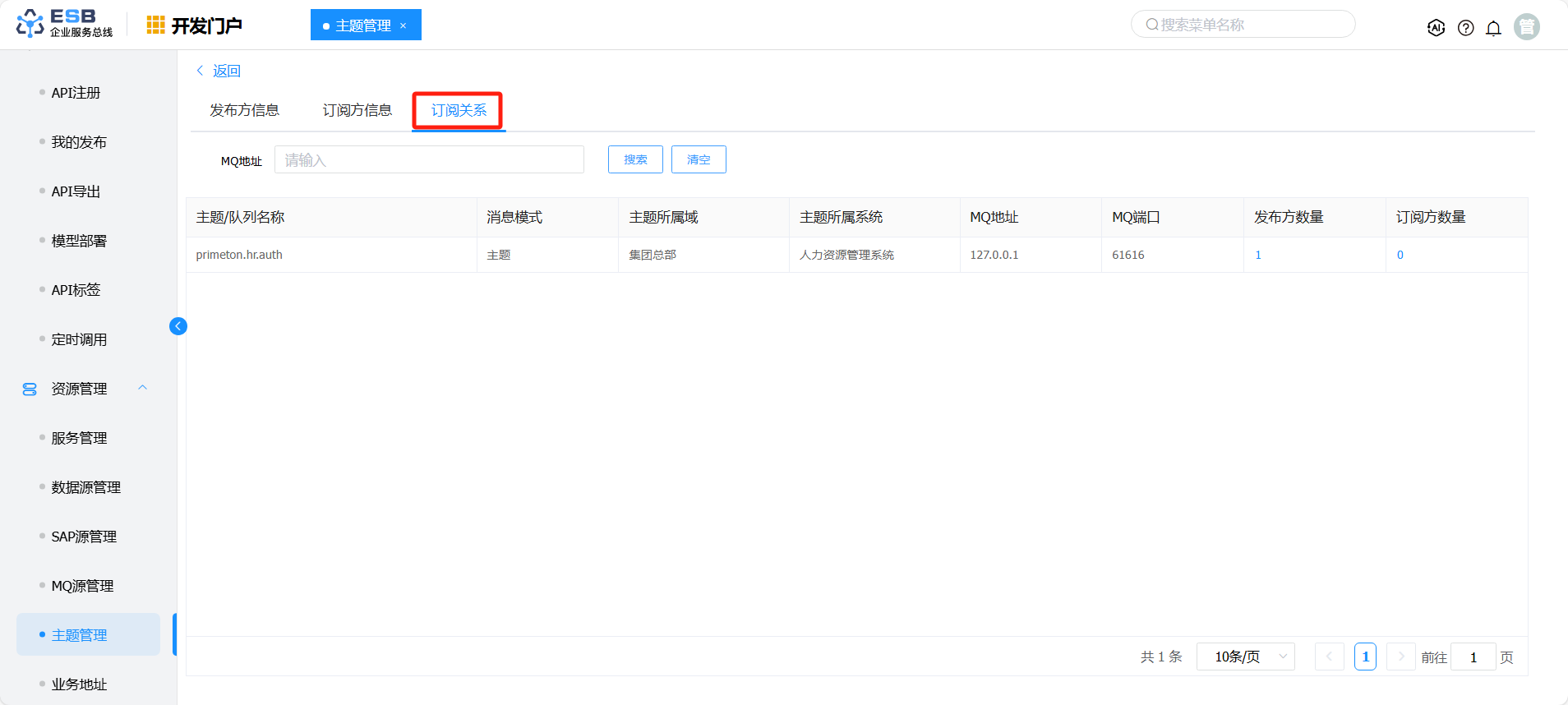Click the 发布方数量 value 1 link
Viewport: 1568px width, 705px height.
pos(1258,255)
